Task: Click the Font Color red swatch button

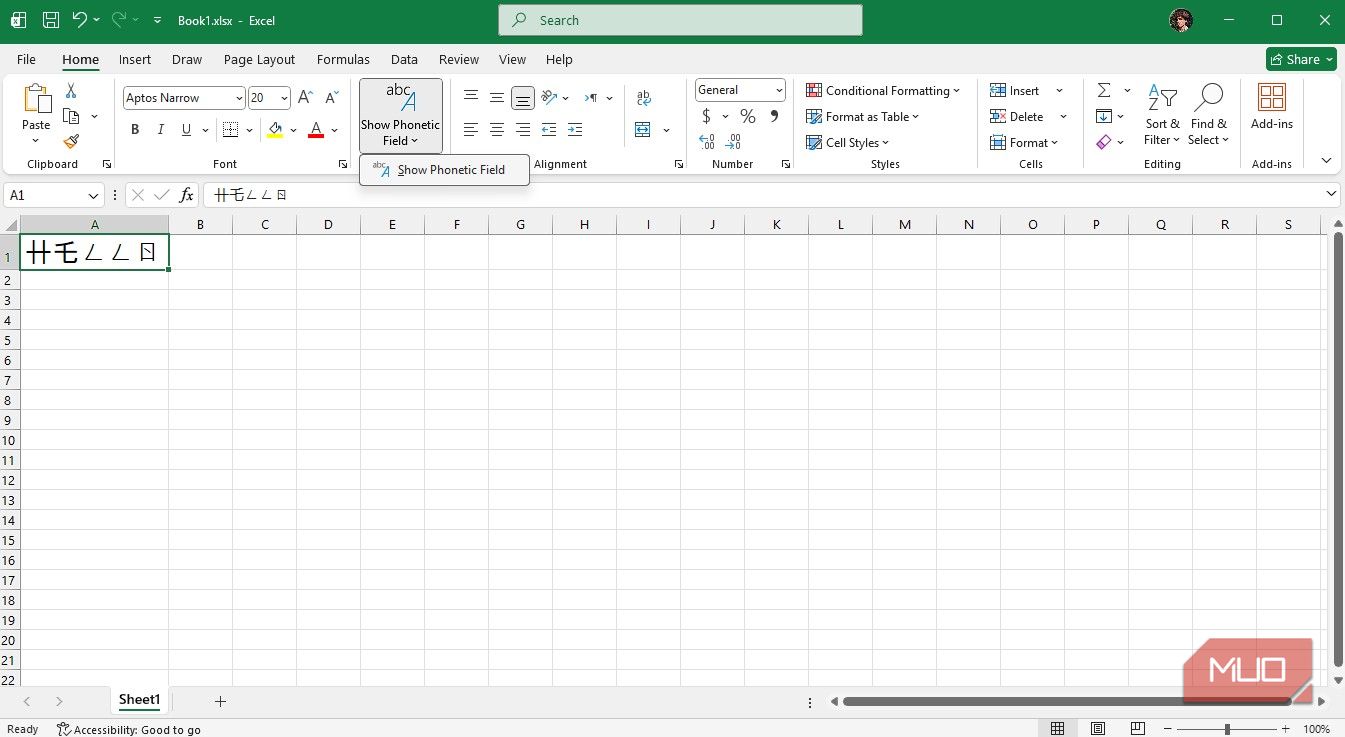Action: click(x=316, y=130)
